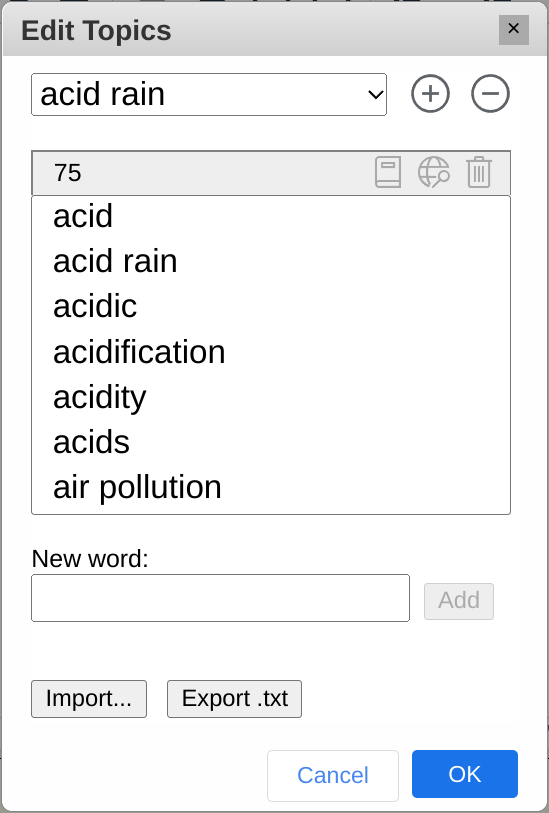Select acidity in the word list

click(x=271, y=397)
